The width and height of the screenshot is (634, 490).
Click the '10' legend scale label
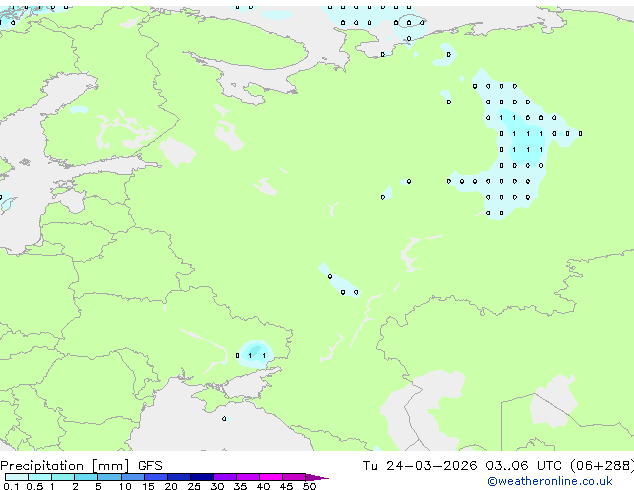(x=125, y=486)
